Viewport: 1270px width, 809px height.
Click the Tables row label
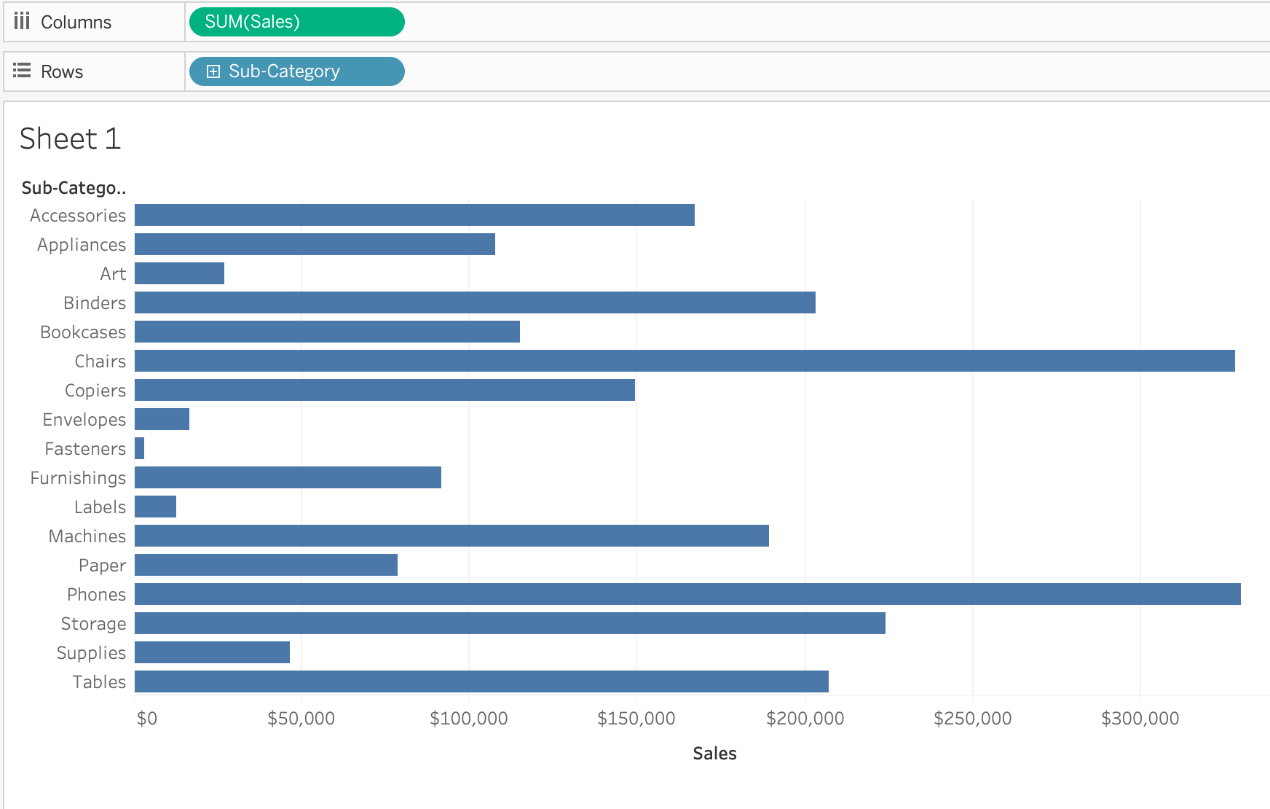click(x=99, y=682)
